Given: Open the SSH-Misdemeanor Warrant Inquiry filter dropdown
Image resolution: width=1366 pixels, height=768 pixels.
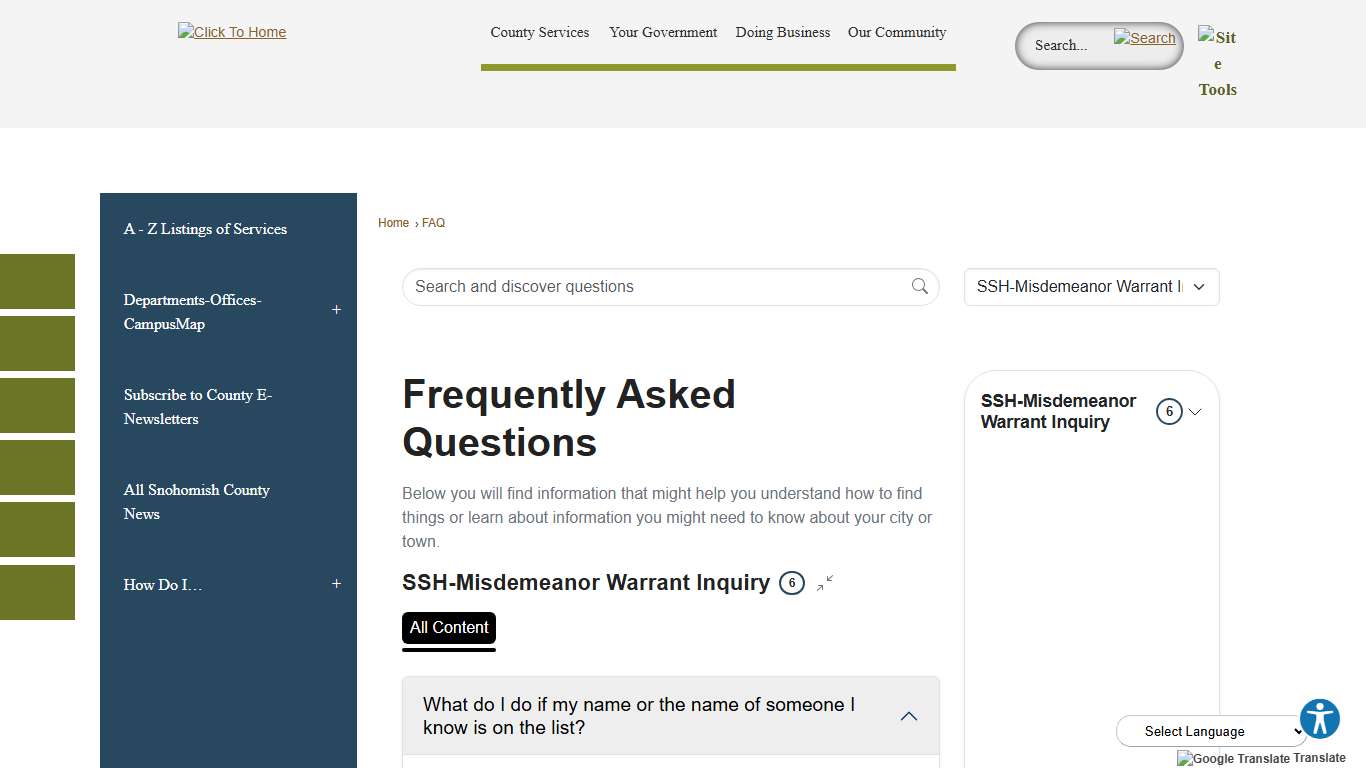Looking at the screenshot, I should tap(1091, 287).
